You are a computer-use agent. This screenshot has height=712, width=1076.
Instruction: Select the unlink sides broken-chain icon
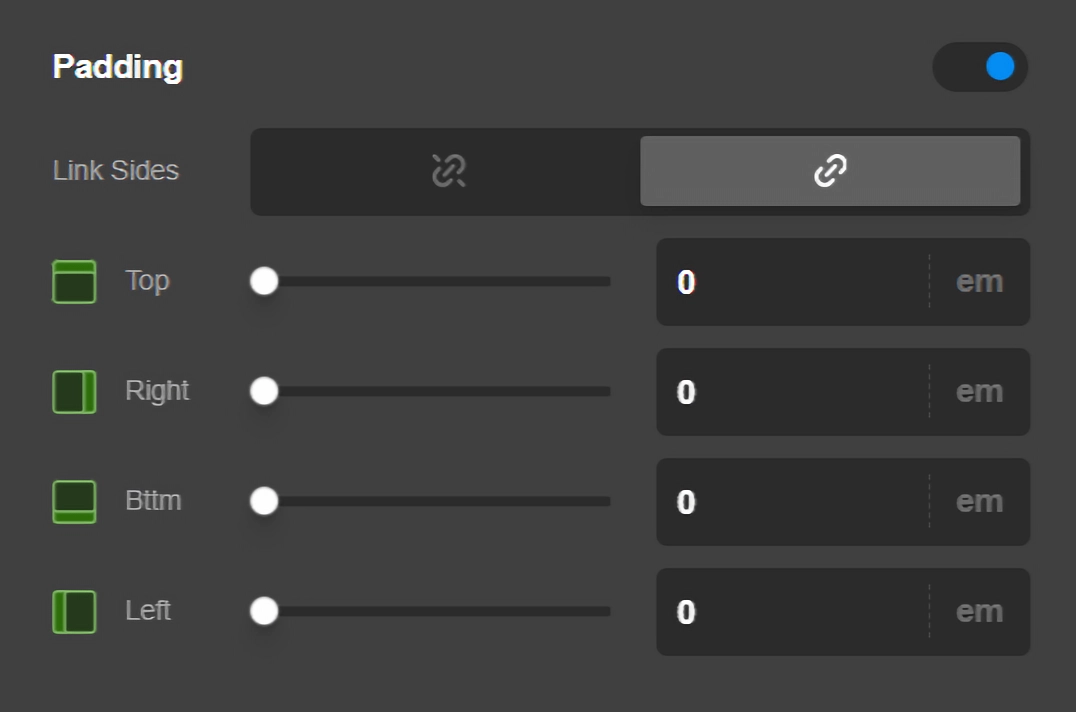448,171
